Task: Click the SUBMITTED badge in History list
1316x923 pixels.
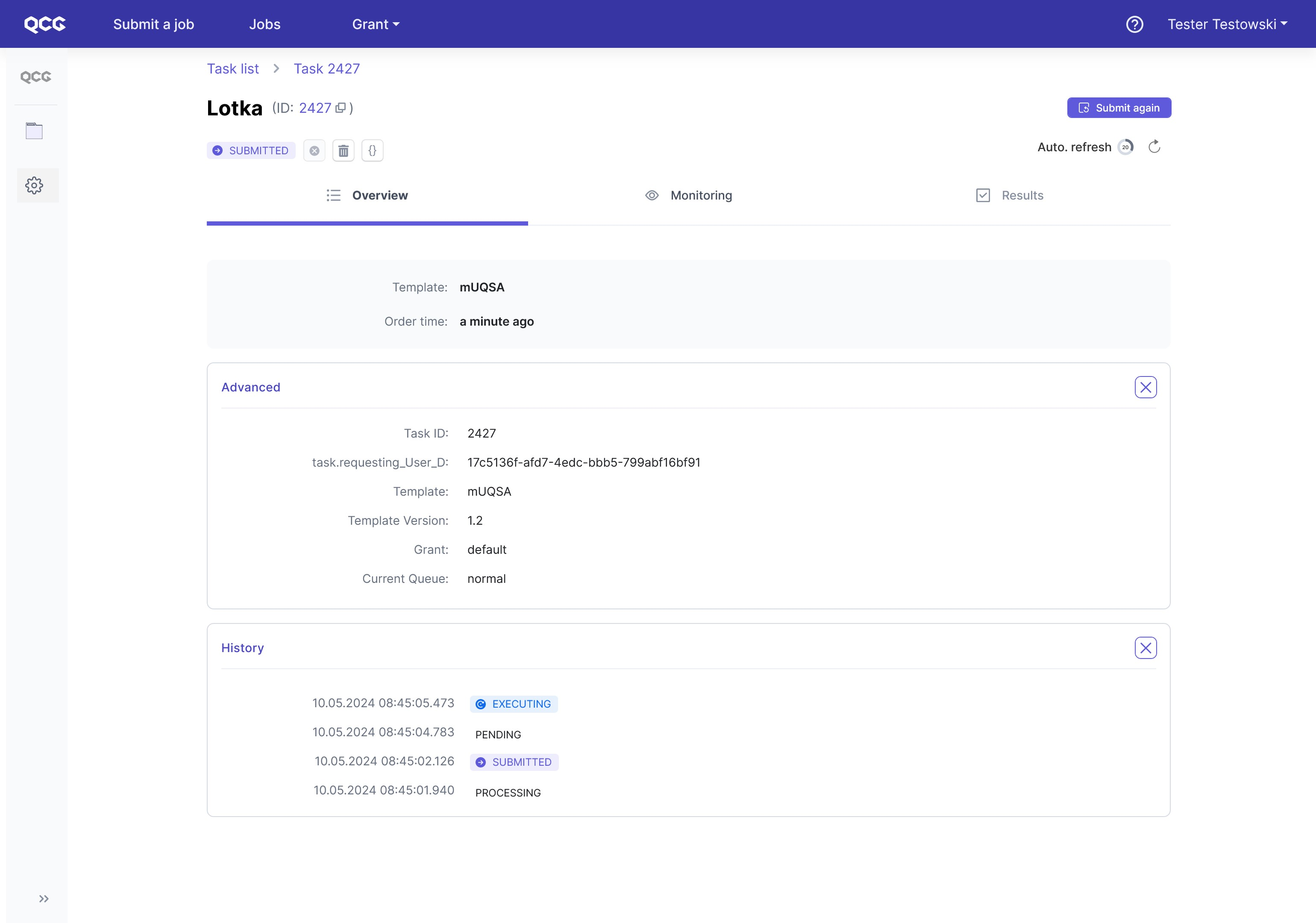Action: coord(514,762)
